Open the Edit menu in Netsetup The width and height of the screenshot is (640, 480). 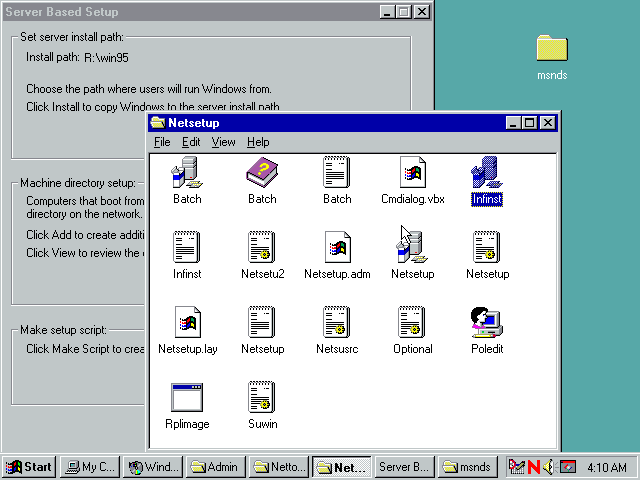click(191, 142)
